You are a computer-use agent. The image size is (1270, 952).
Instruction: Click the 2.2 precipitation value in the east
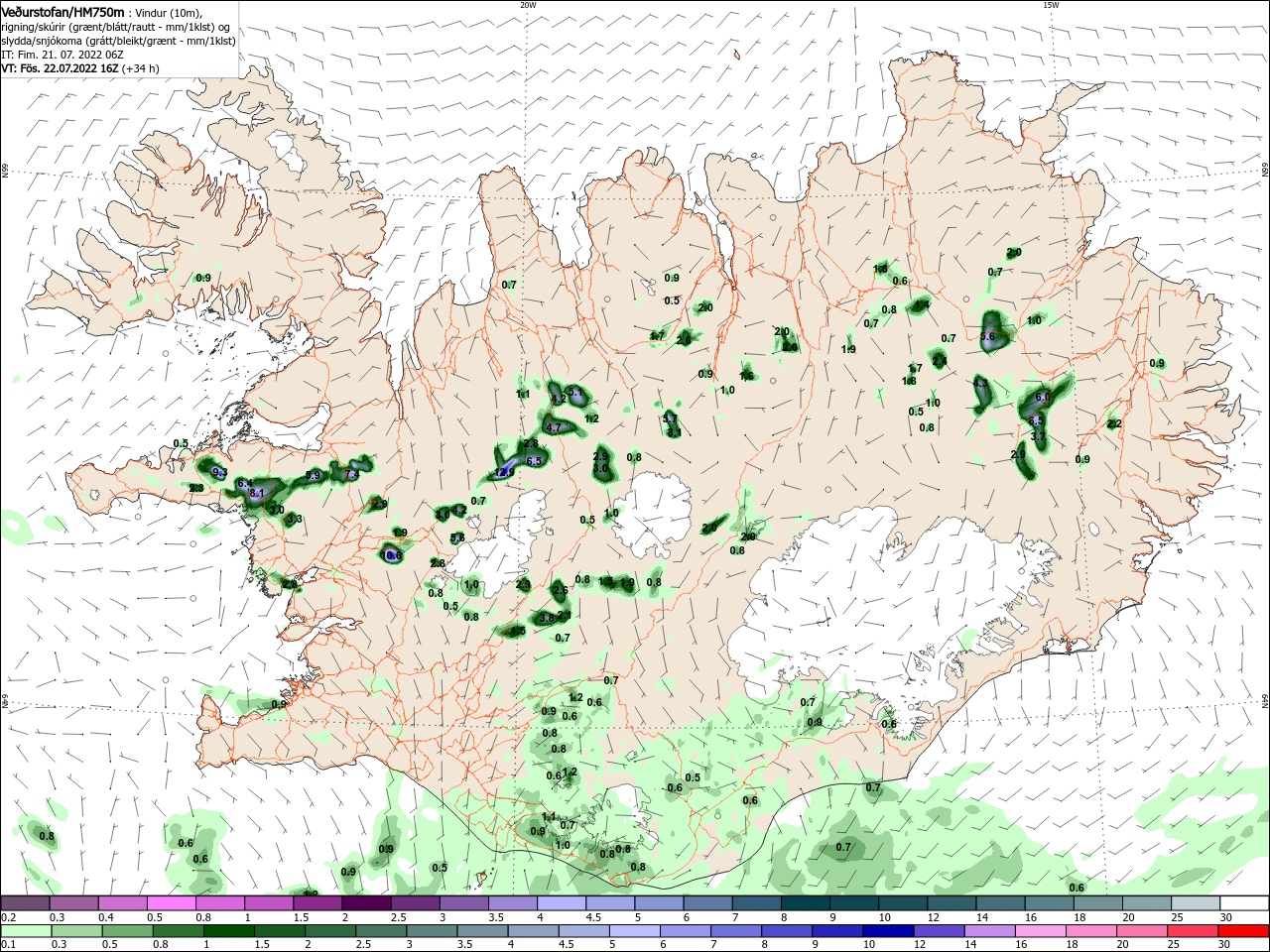1114,424
